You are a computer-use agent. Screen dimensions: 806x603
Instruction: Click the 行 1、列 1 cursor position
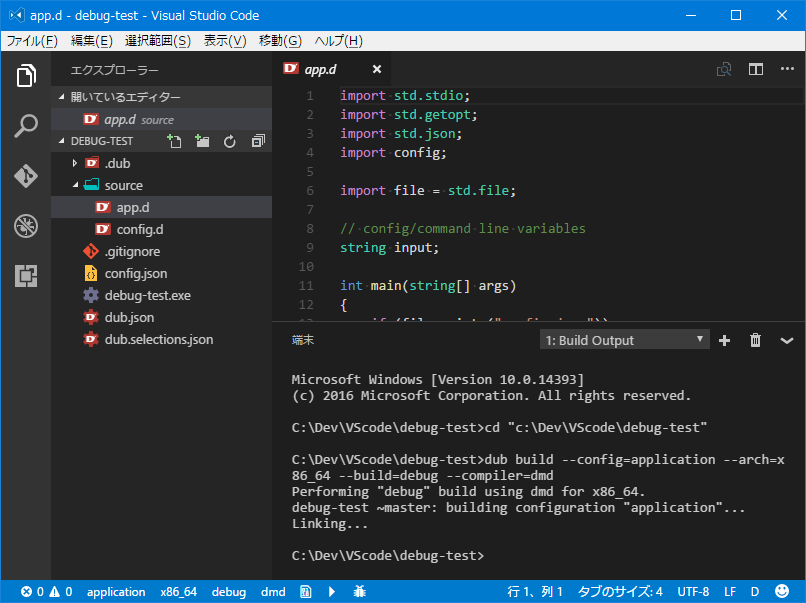click(x=535, y=592)
